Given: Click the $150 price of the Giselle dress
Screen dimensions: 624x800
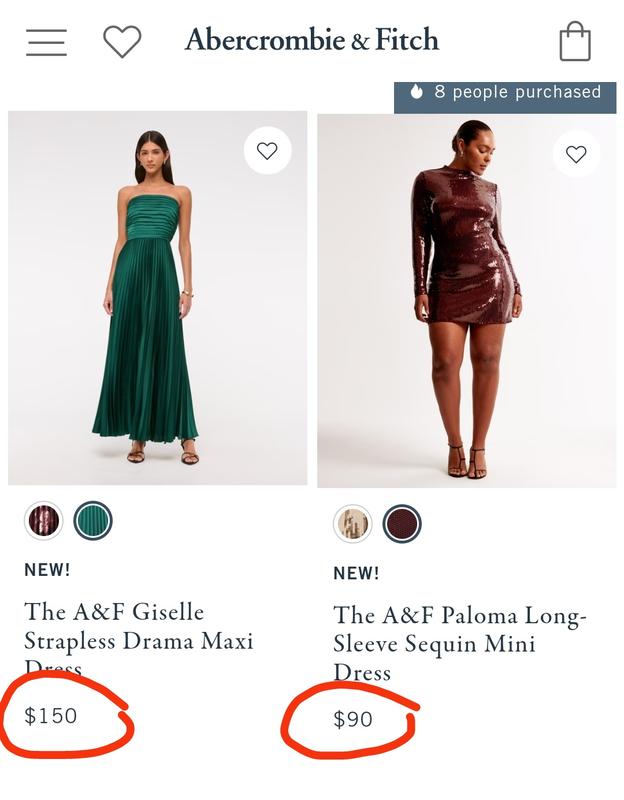Looking at the screenshot, I should click(51, 715).
